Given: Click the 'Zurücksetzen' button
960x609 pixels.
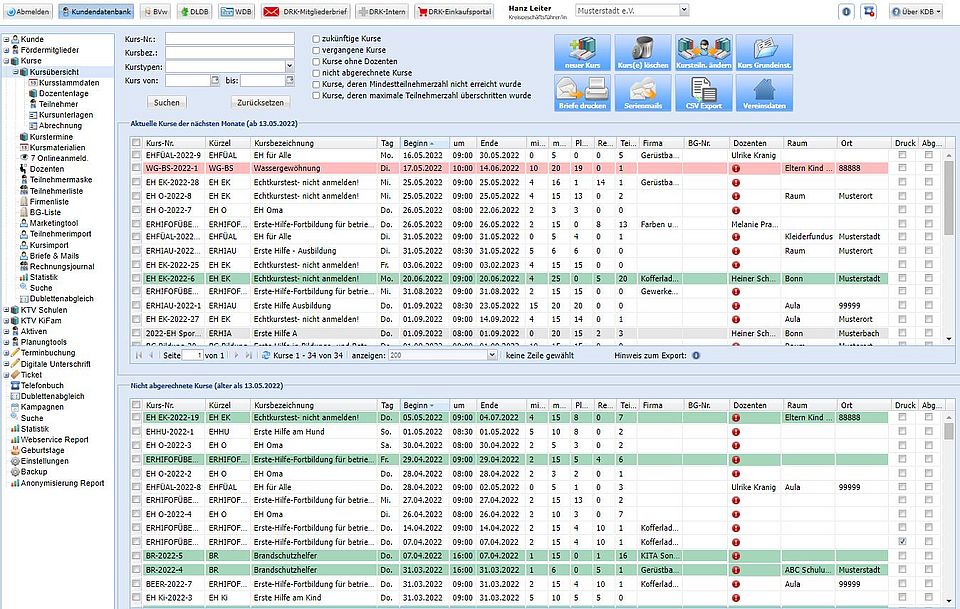Looking at the screenshot, I should tap(262, 102).
